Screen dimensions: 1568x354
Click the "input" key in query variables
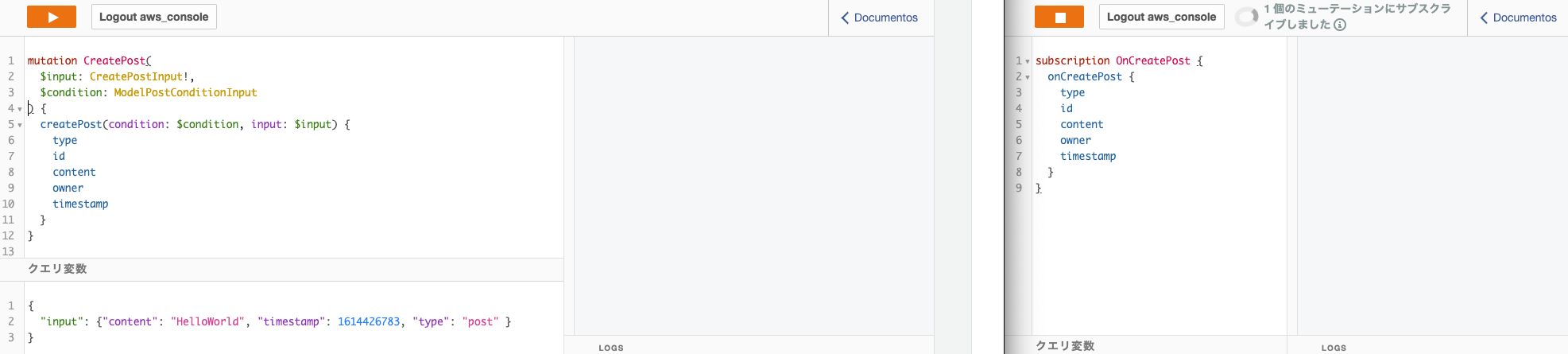(x=62, y=321)
